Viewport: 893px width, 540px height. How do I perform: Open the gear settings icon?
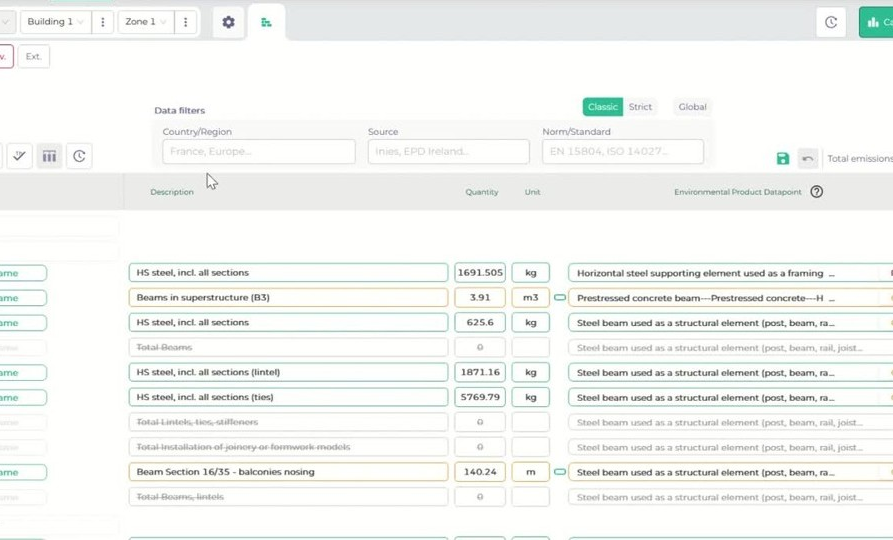(x=228, y=22)
